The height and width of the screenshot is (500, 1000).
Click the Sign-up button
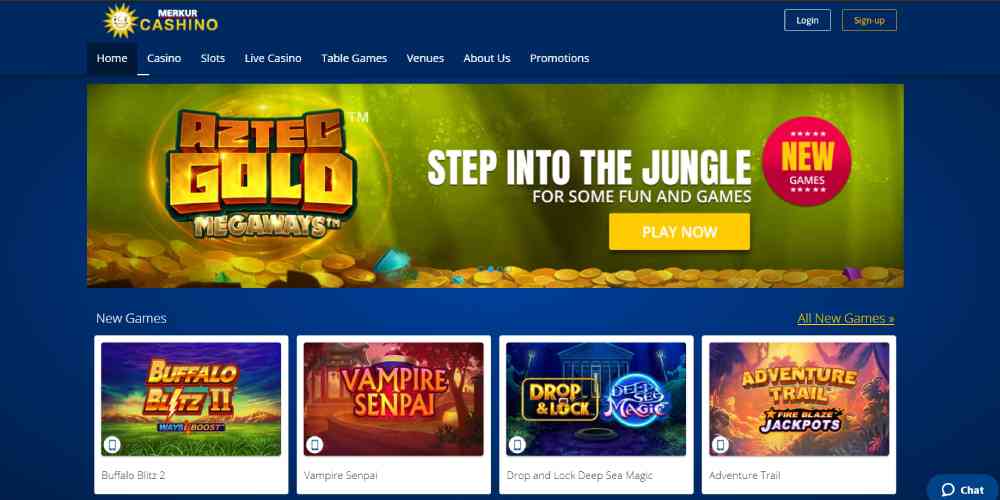coord(869,20)
